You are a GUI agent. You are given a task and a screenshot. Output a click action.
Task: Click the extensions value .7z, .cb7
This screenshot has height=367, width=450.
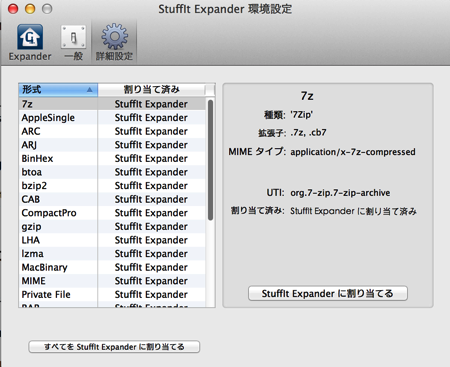[308, 133]
